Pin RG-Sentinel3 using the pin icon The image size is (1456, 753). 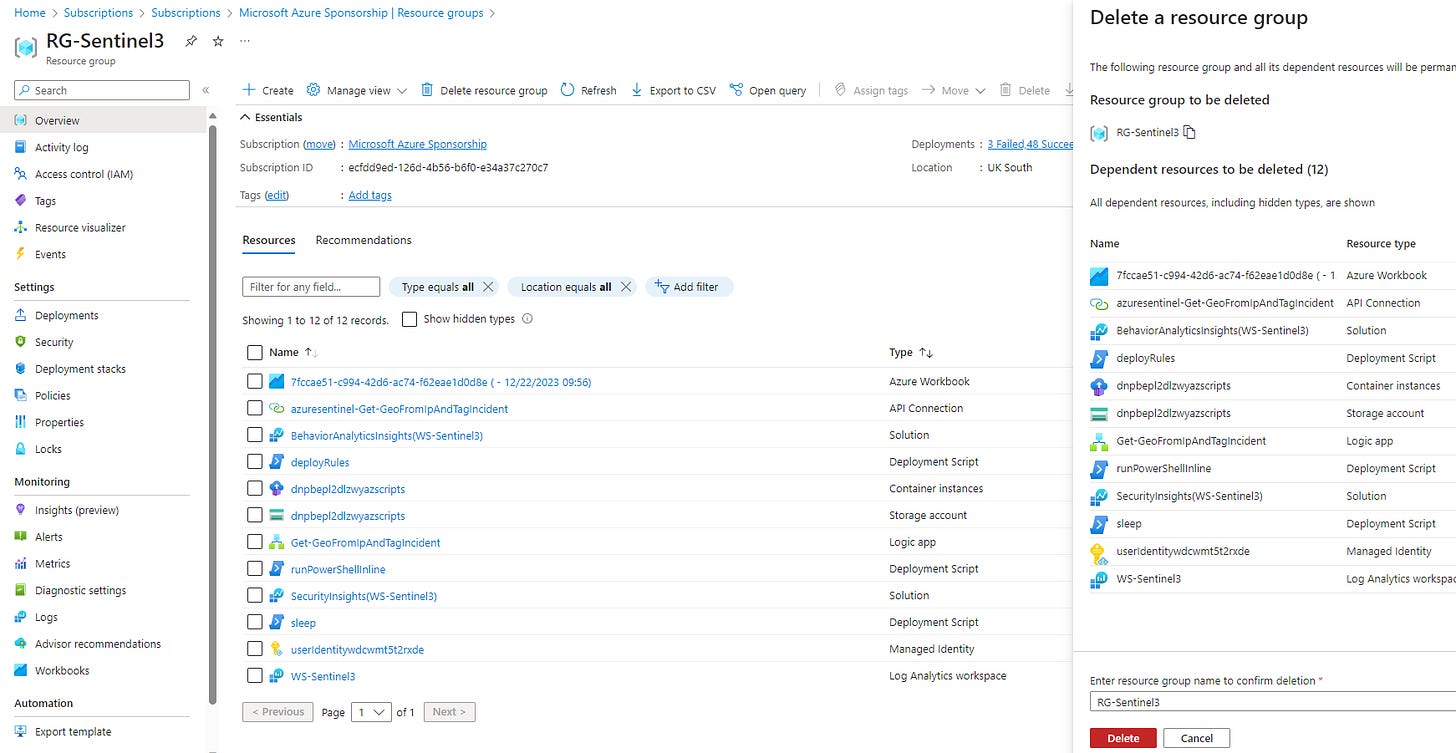pos(191,42)
